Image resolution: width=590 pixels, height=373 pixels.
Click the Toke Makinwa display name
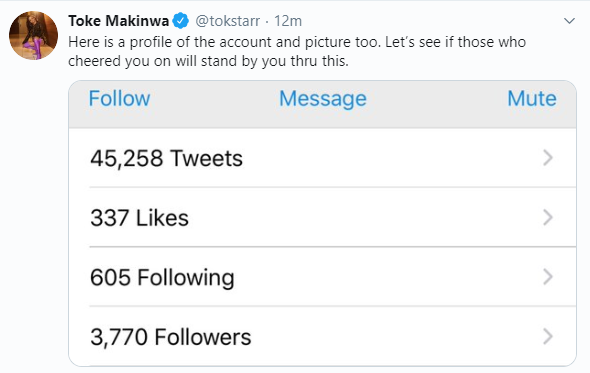(x=119, y=21)
